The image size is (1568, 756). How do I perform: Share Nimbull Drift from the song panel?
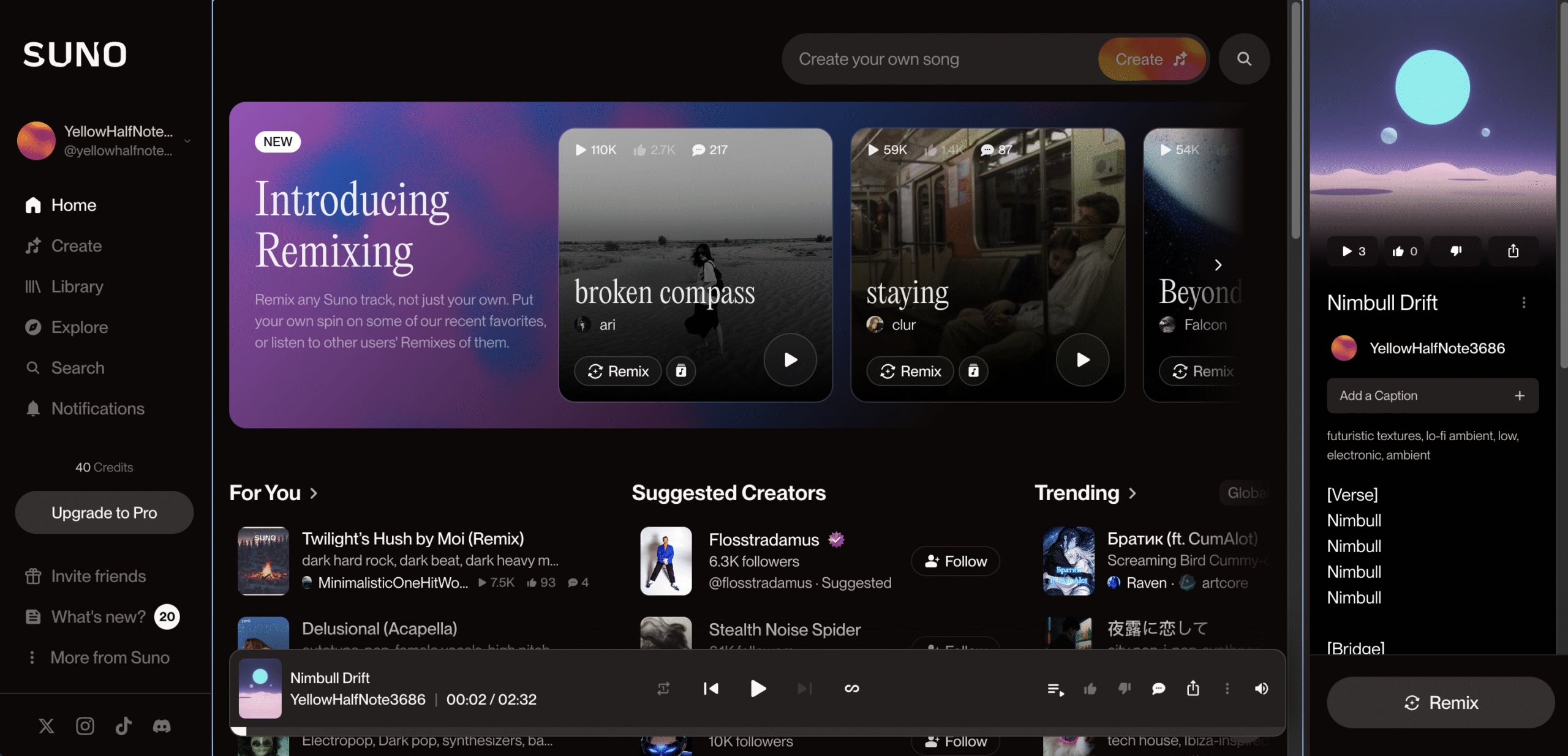(x=1513, y=251)
